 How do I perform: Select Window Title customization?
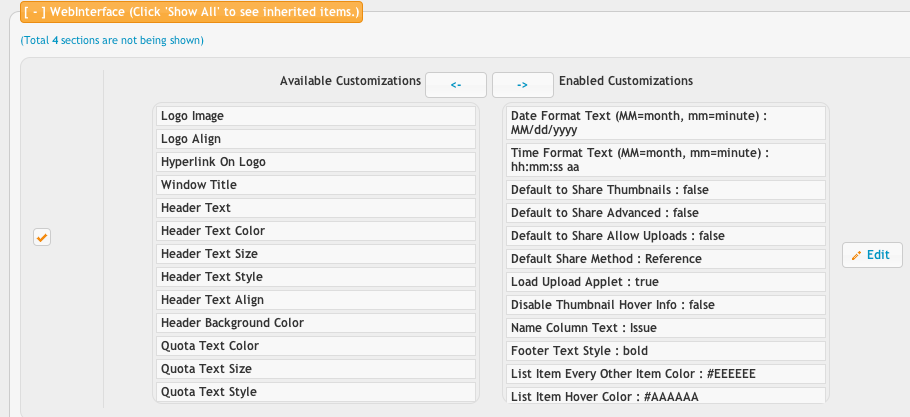coord(316,185)
